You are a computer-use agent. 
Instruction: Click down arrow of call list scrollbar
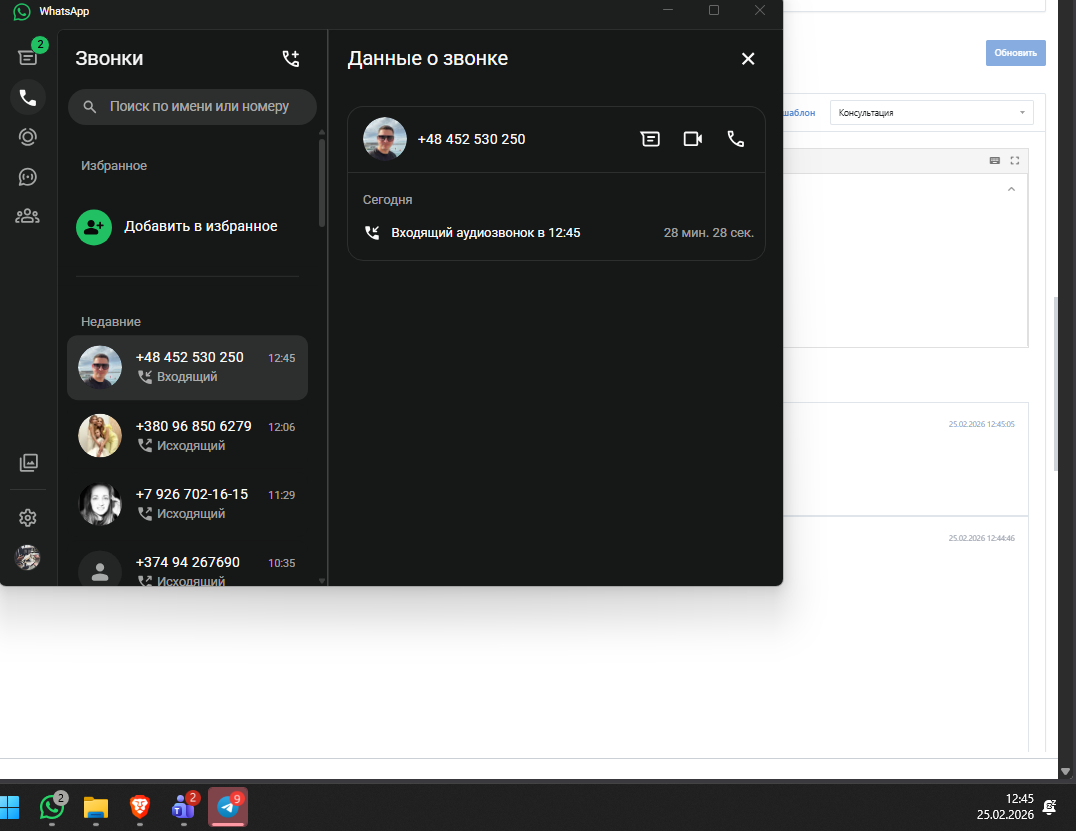pos(322,581)
